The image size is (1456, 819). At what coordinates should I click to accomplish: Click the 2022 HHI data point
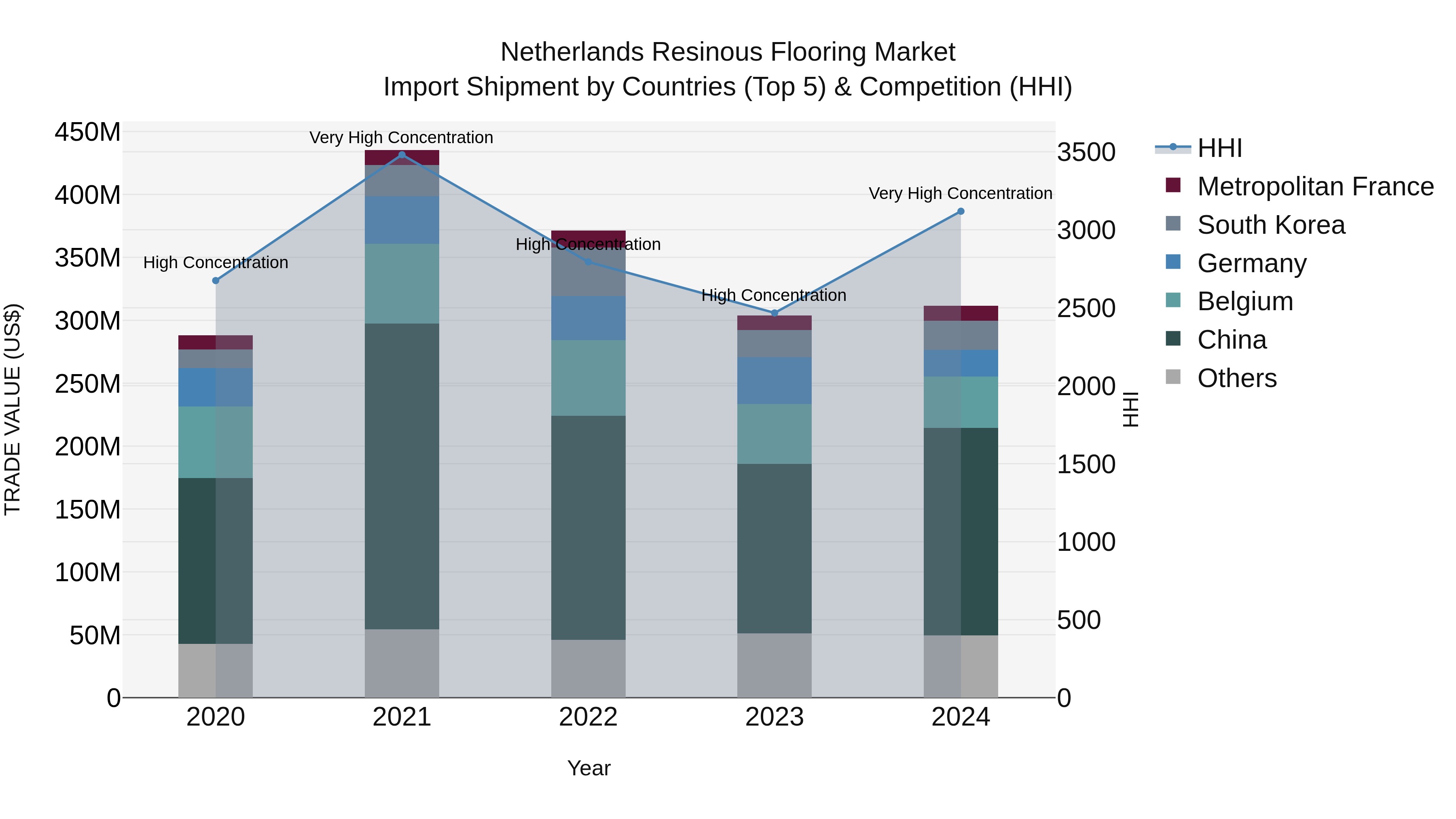click(588, 262)
